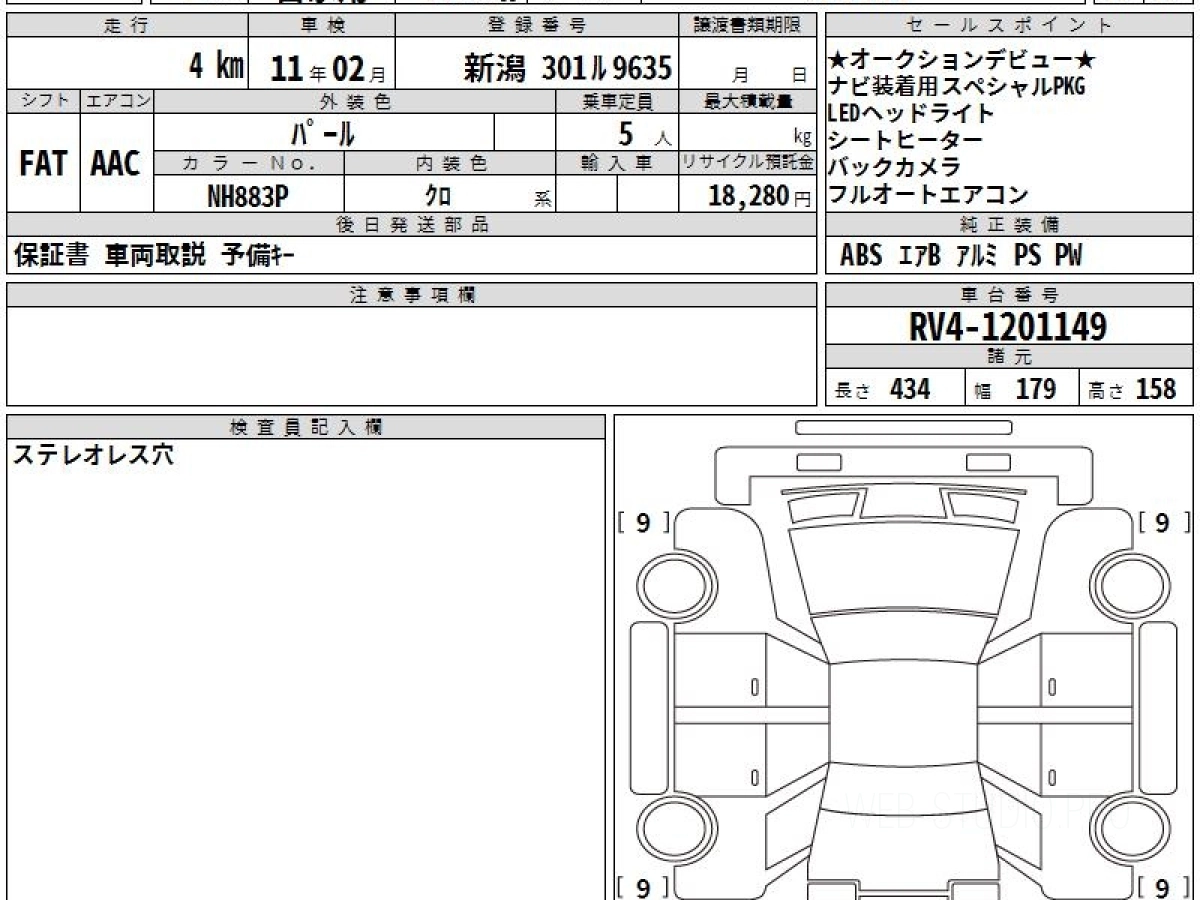Select the "外装色" header

355,101
